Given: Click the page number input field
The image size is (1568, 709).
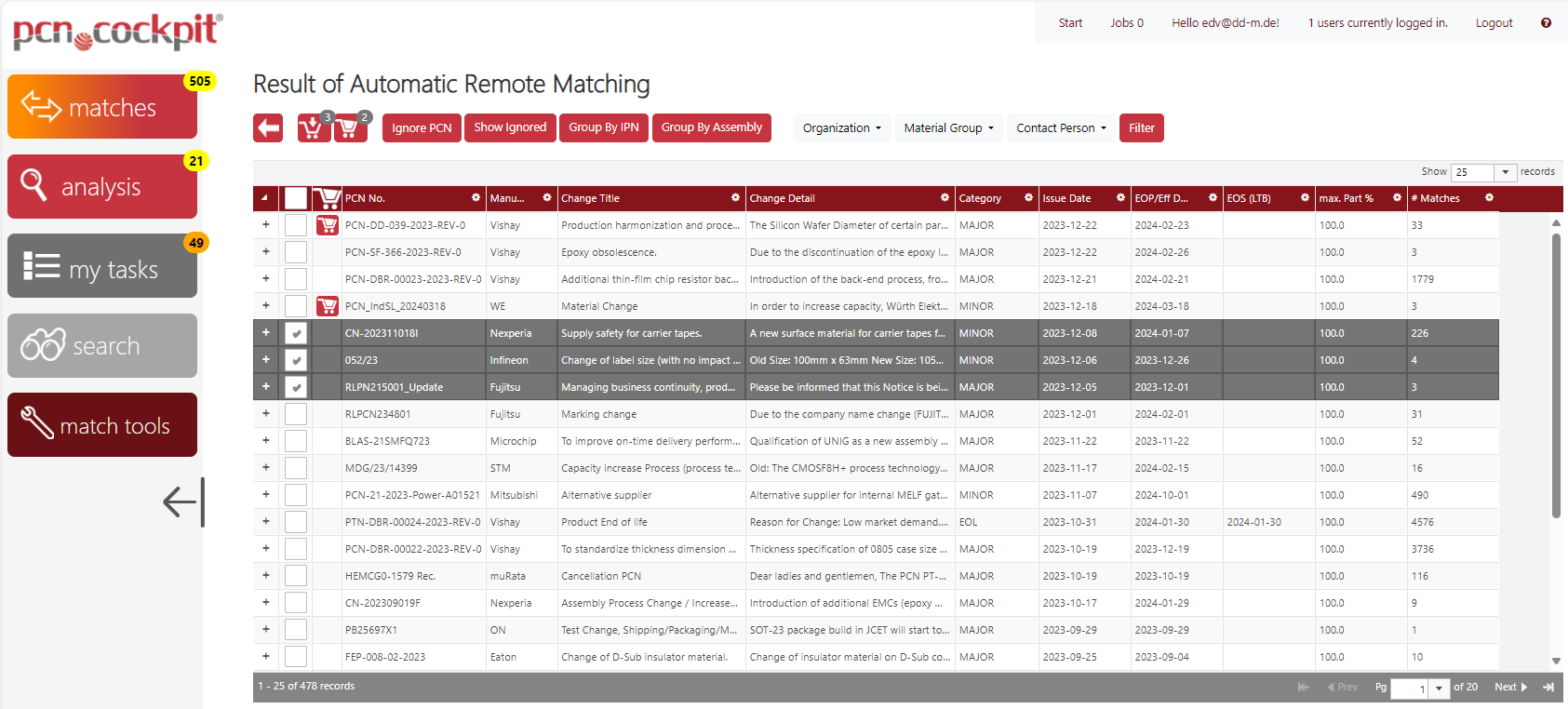Looking at the screenshot, I should [x=1409, y=689].
